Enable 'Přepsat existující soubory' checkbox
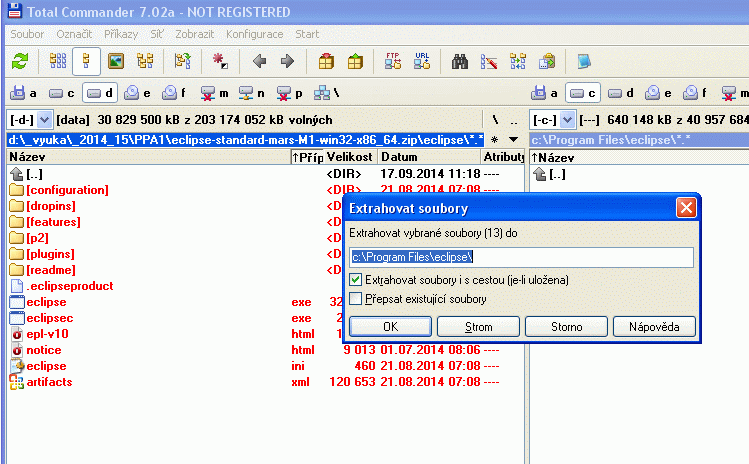This screenshot has height=464, width=749. pyautogui.click(x=355, y=299)
